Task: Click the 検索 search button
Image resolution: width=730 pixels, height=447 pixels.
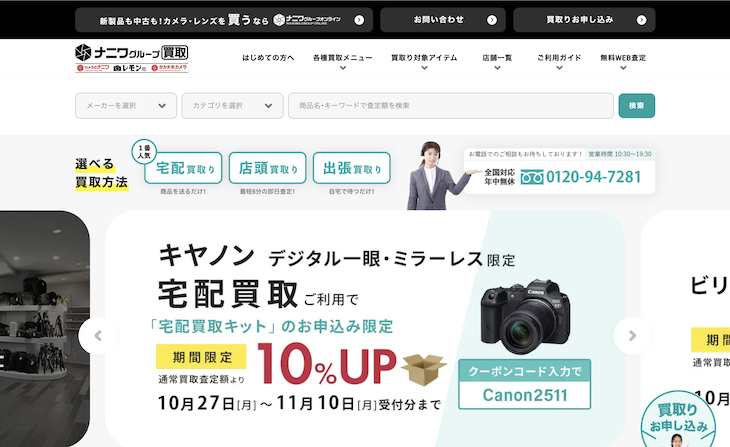Action: (636, 106)
